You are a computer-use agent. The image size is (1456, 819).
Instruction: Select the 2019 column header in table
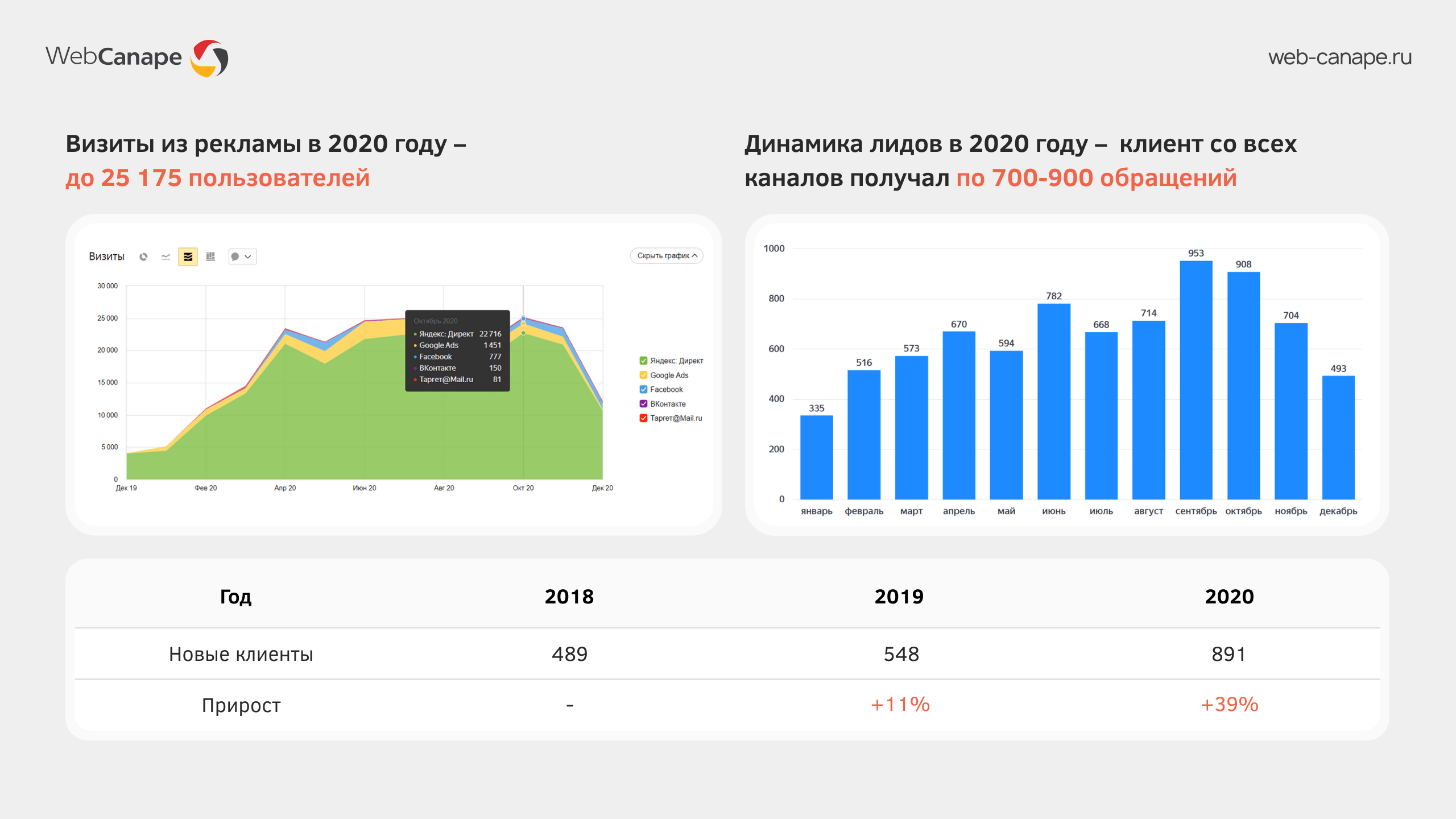[899, 596]
